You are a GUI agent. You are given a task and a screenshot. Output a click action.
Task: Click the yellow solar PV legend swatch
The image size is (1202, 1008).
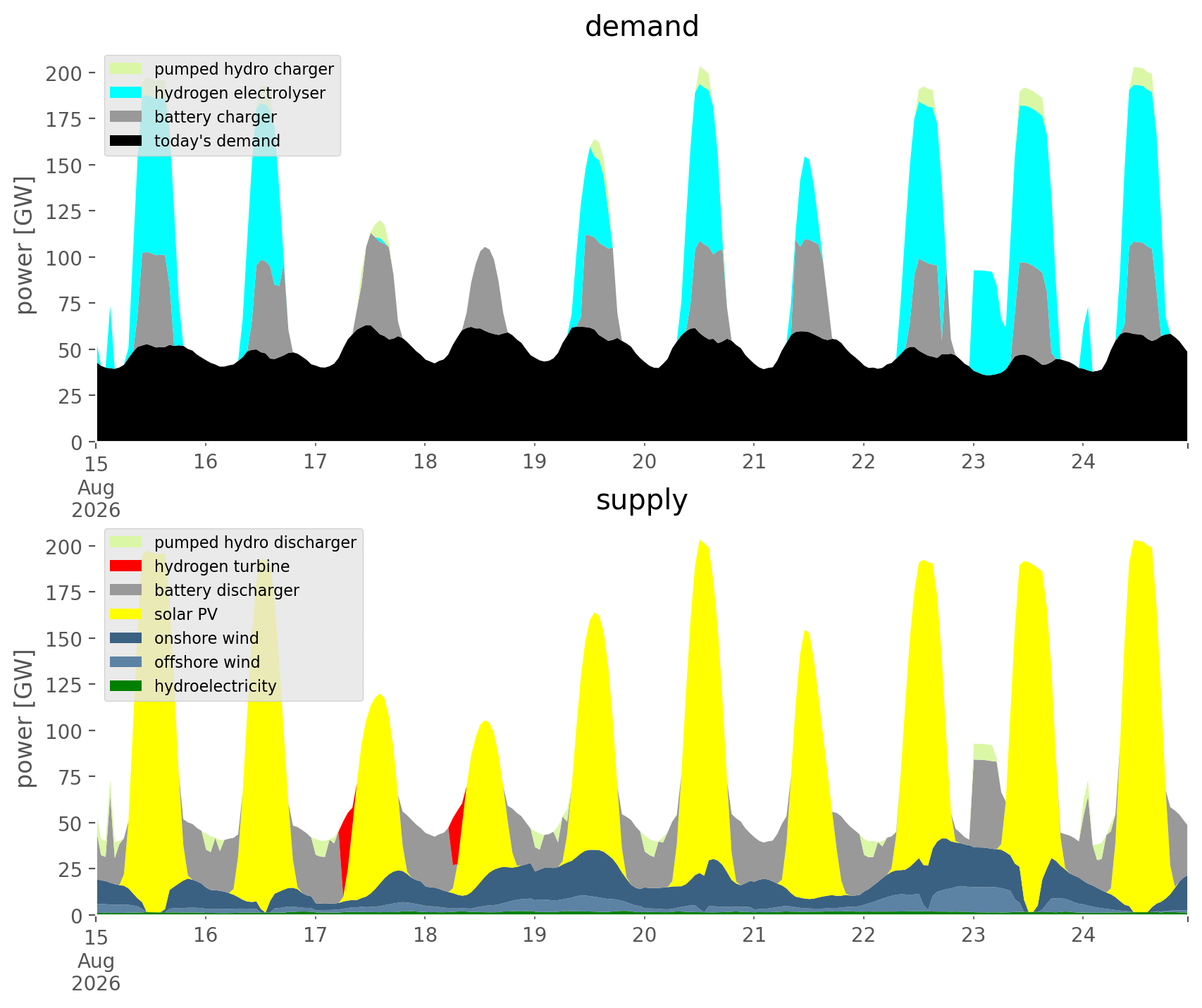[126, 614]
